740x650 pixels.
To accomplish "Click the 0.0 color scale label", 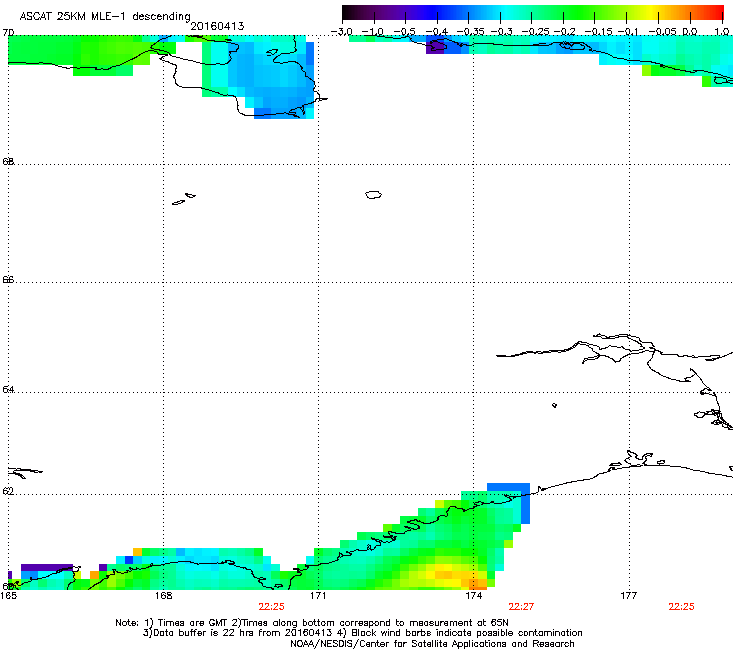I will coord(690,32).
